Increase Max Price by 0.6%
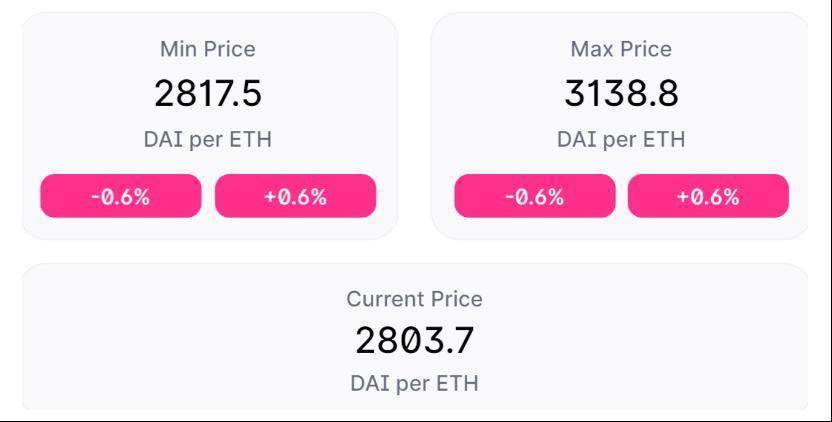The width and height of the screenshot is (832, 422). click(x=708, y=196)
